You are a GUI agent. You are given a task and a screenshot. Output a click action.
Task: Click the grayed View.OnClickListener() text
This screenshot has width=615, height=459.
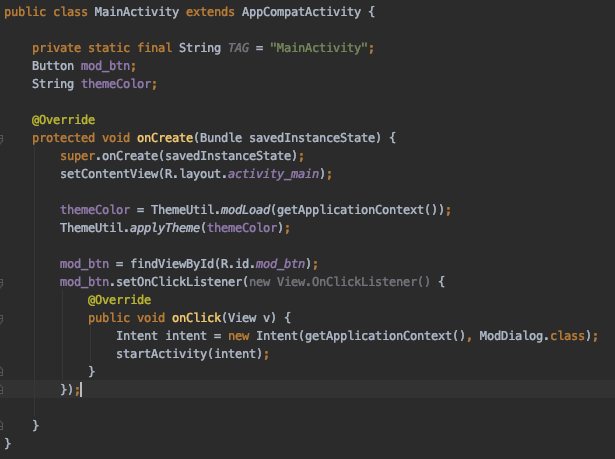tap(353, 282)
